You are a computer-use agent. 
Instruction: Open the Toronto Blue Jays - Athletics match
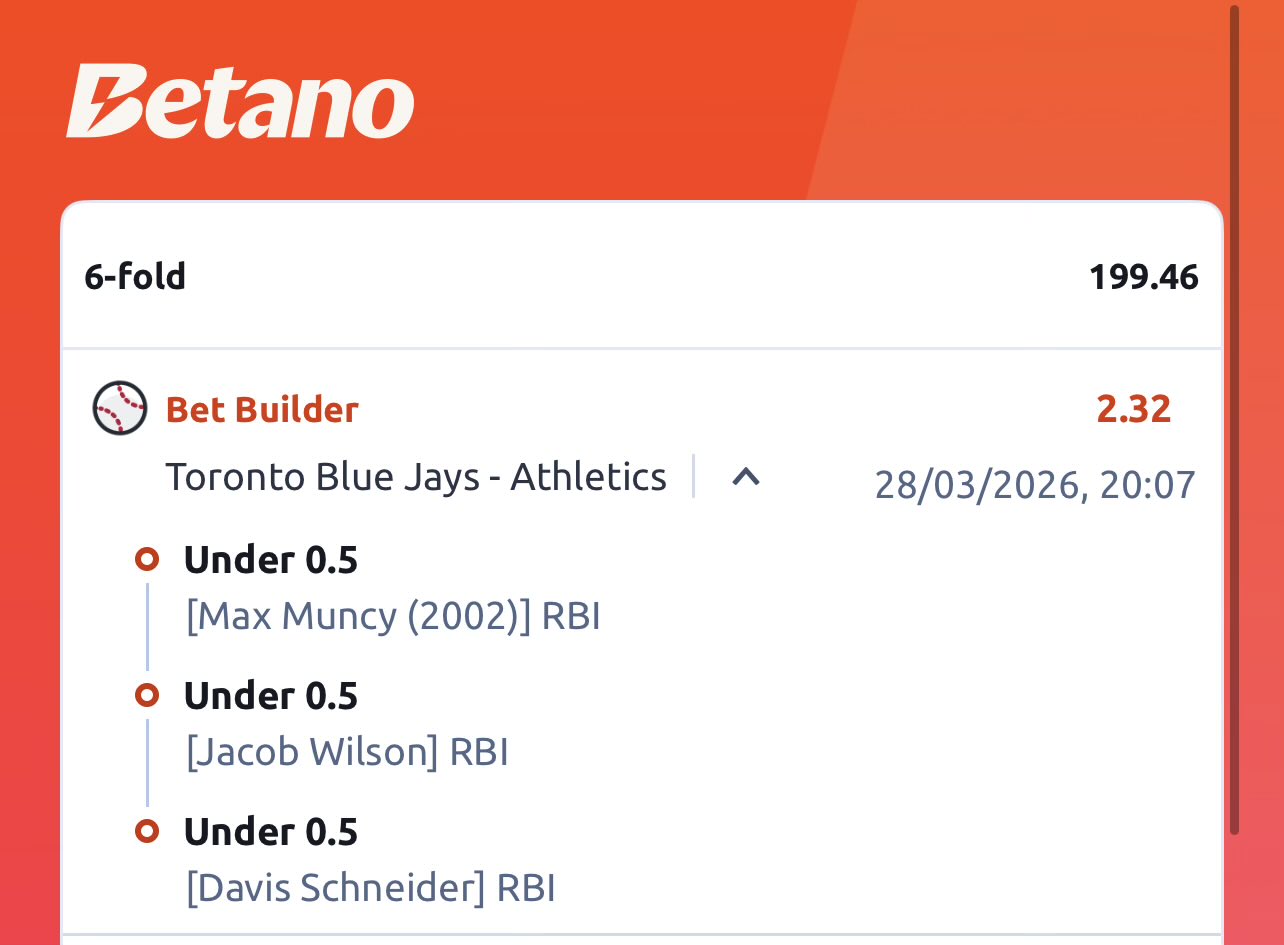point(416,477)
